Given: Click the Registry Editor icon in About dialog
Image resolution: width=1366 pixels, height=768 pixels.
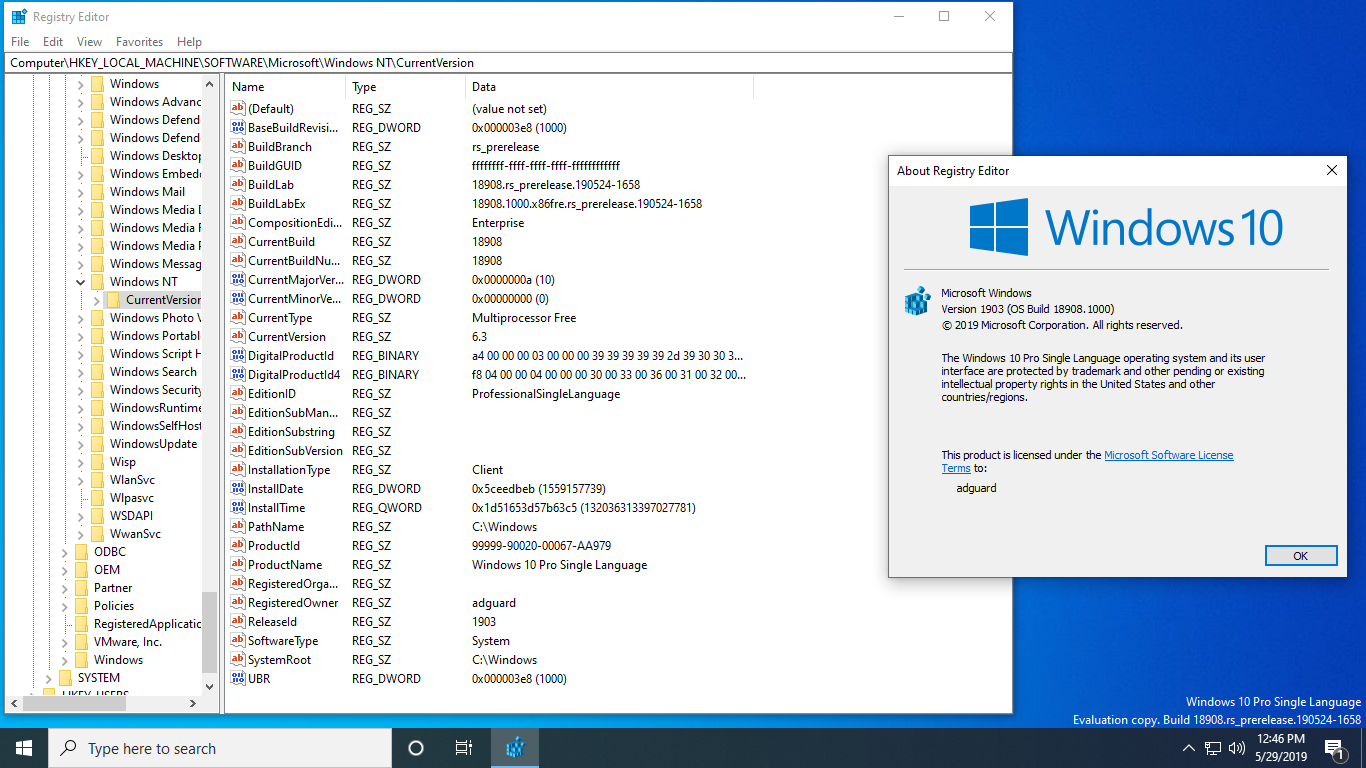Looking at the screenshot, I should 917,301.
